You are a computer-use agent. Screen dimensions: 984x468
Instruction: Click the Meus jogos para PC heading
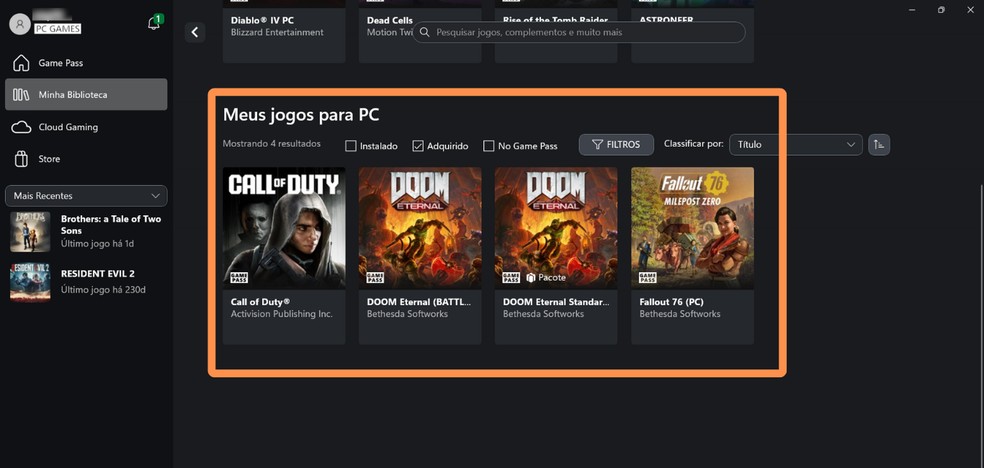[301, 115]
